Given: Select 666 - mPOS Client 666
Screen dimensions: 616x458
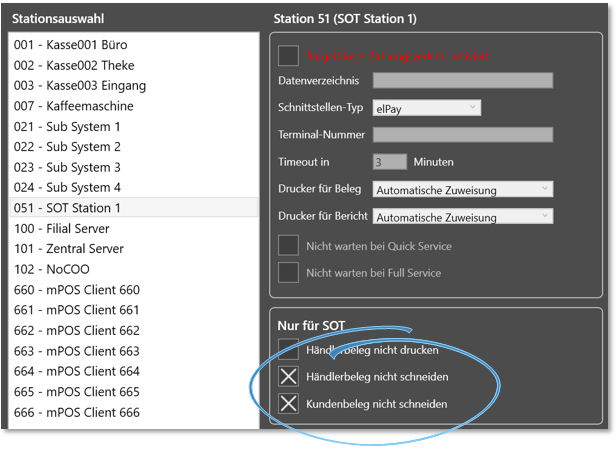Looking at the screenshot, I should click(134, 412).
